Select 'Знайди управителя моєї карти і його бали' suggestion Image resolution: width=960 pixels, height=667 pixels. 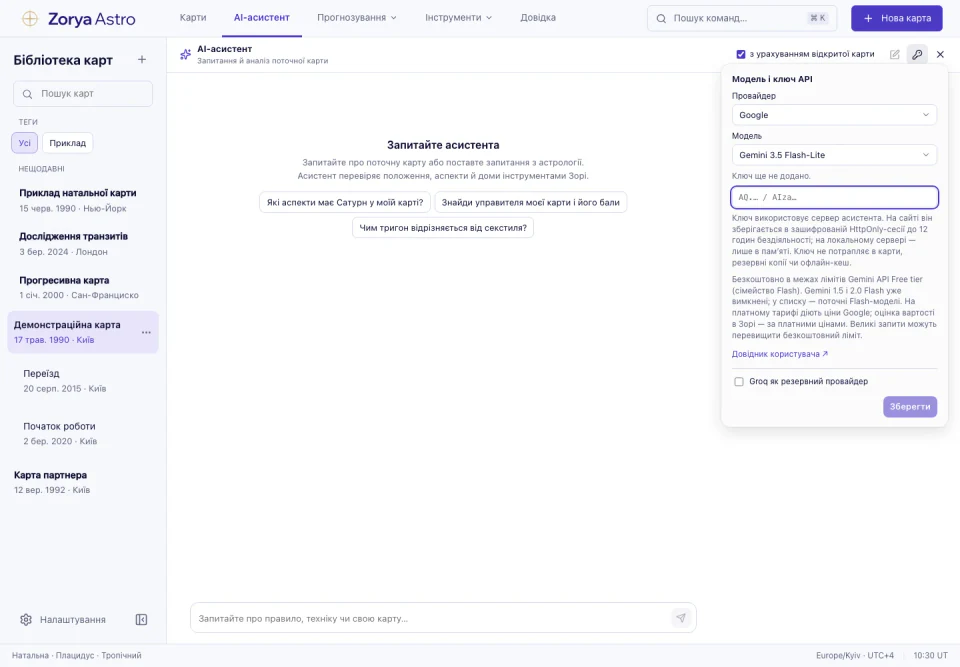point(530,202)
